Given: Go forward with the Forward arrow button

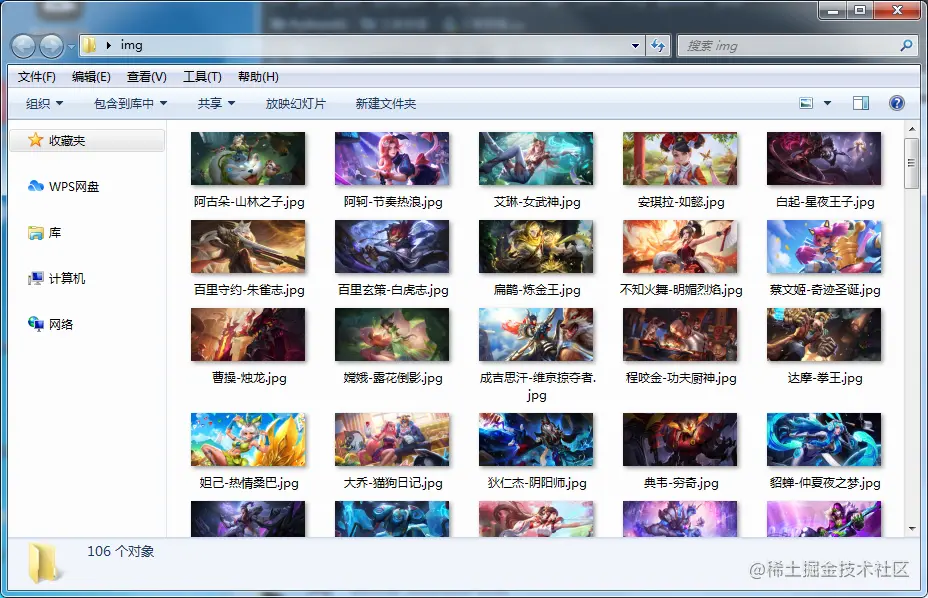Looking at the screenshot, I should [51, 46].
